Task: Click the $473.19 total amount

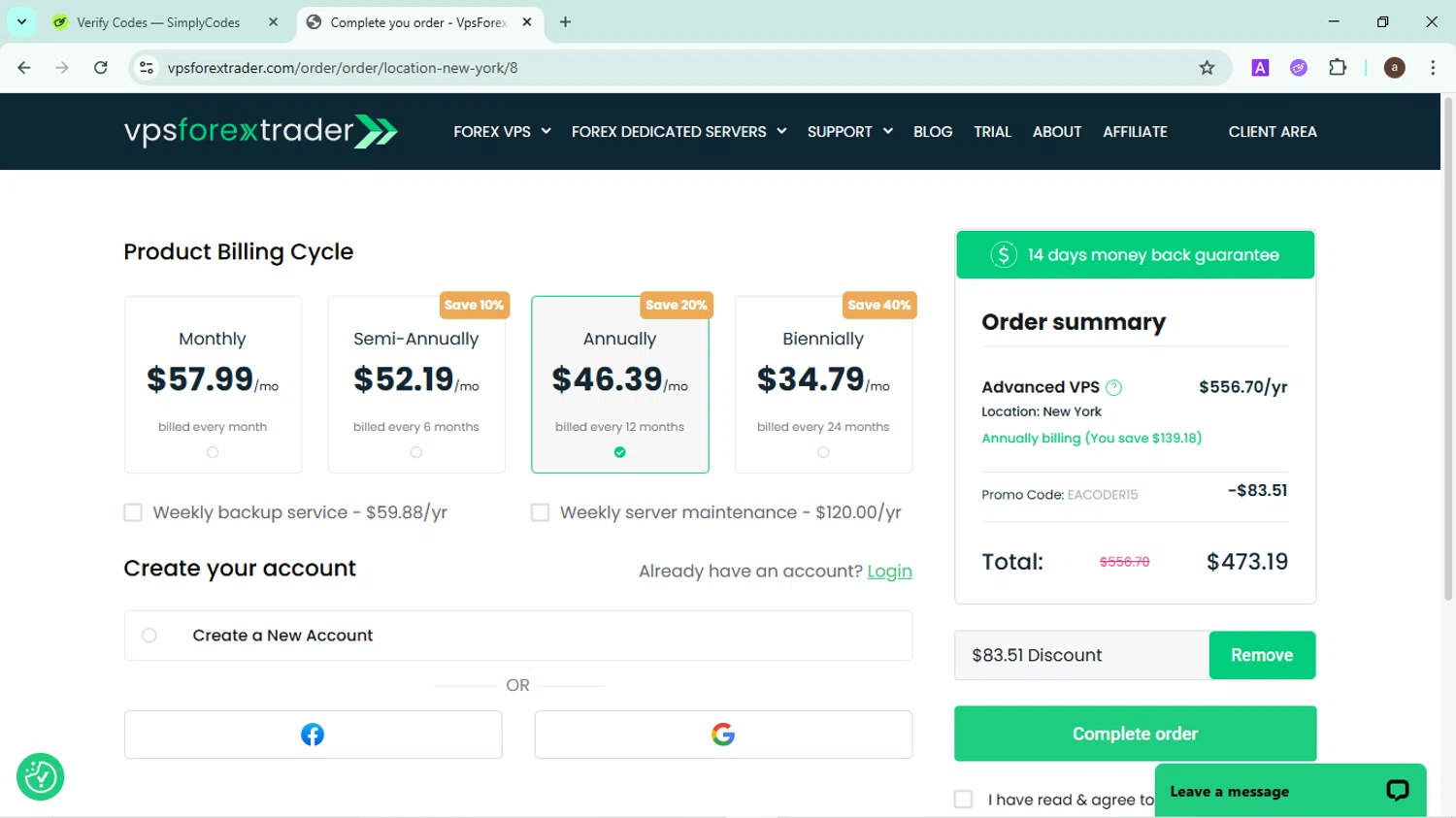Action: click(1246, 562)
